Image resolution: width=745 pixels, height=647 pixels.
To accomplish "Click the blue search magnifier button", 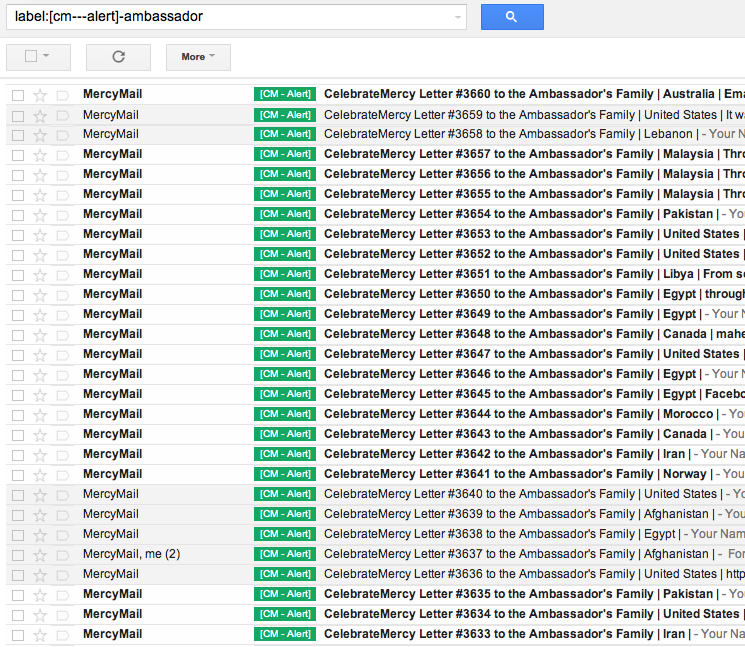I will point(512,17).
